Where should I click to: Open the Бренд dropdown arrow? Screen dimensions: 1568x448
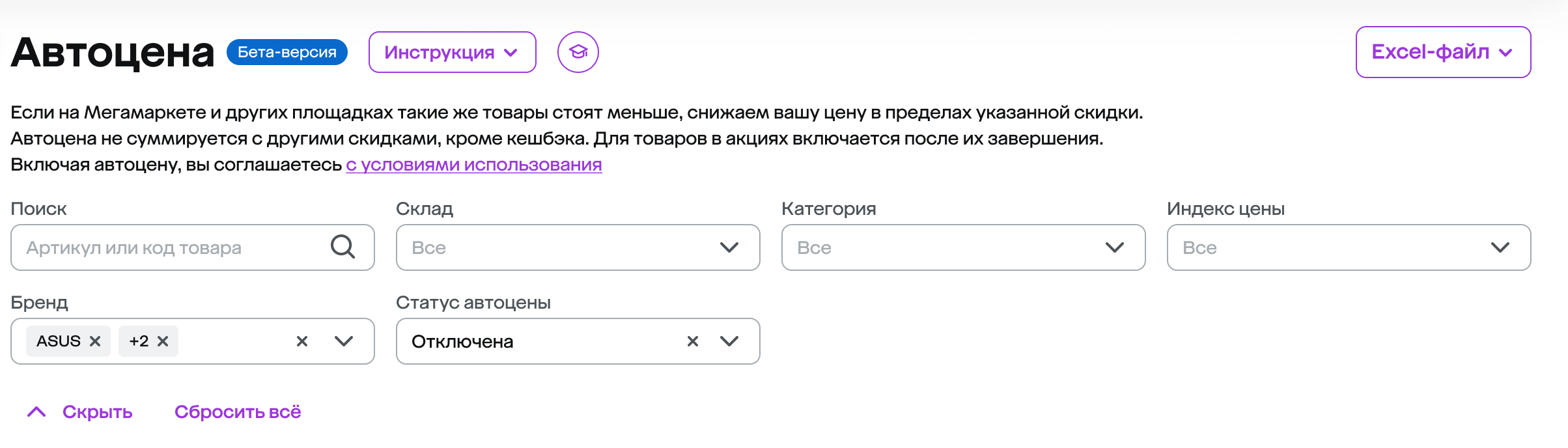pos(344,341)
